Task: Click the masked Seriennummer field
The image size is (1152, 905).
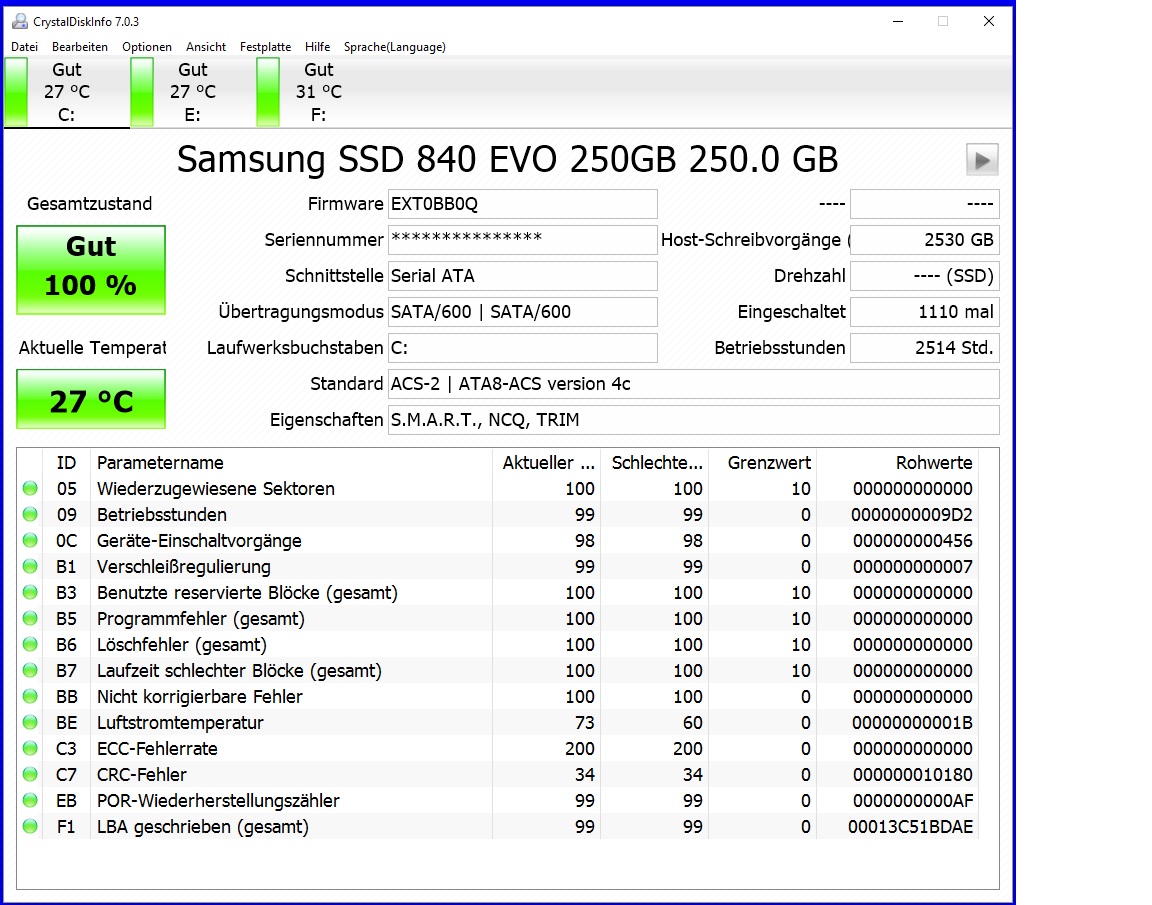Action: [522, 240]
